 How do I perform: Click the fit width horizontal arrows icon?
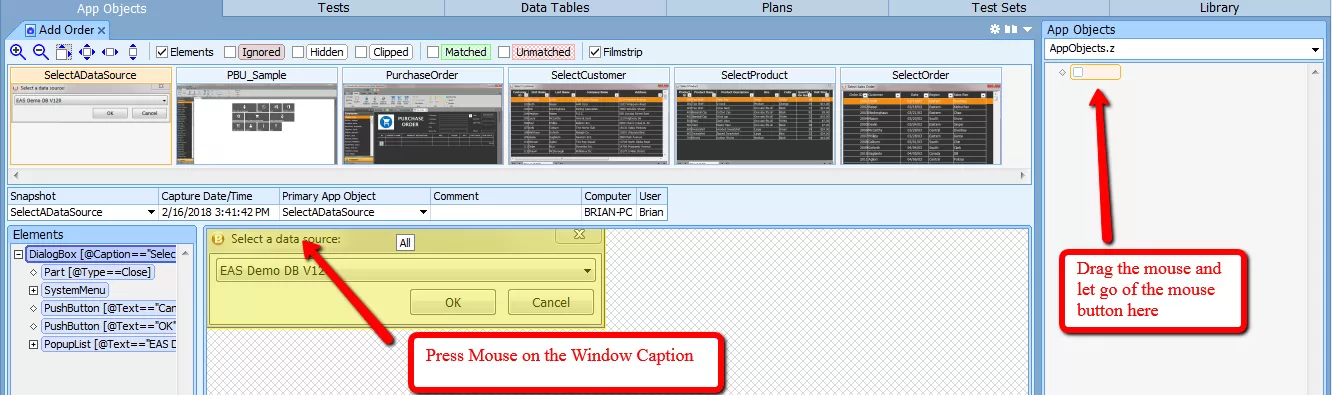tap(110, 52)
